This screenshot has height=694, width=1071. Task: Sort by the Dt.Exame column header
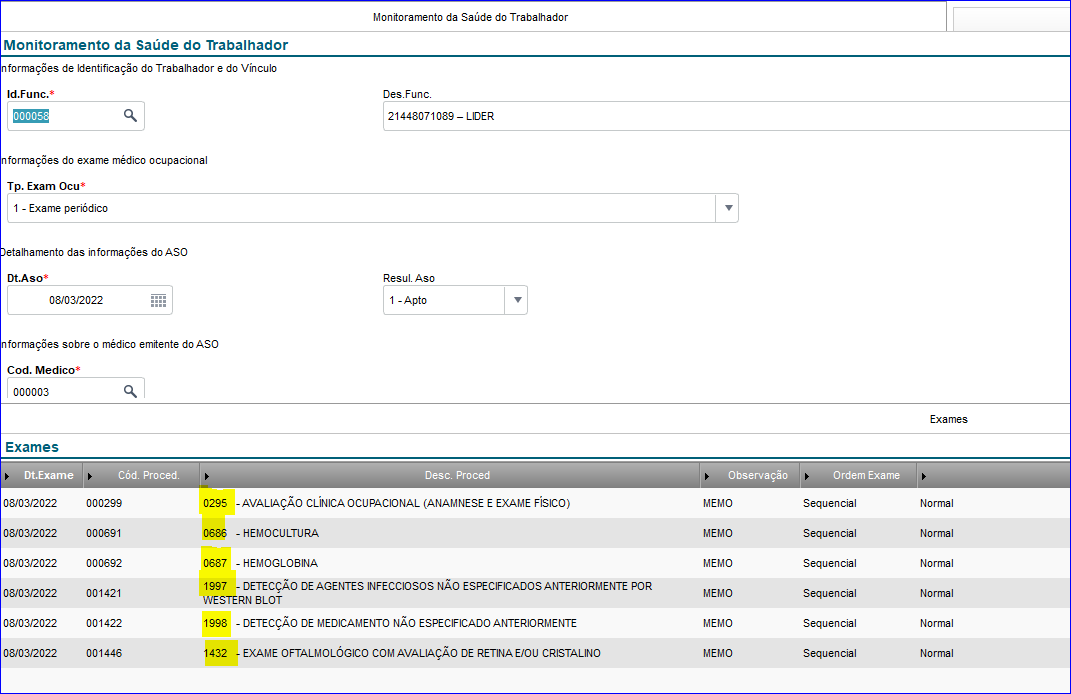click(x=48, y=475)
